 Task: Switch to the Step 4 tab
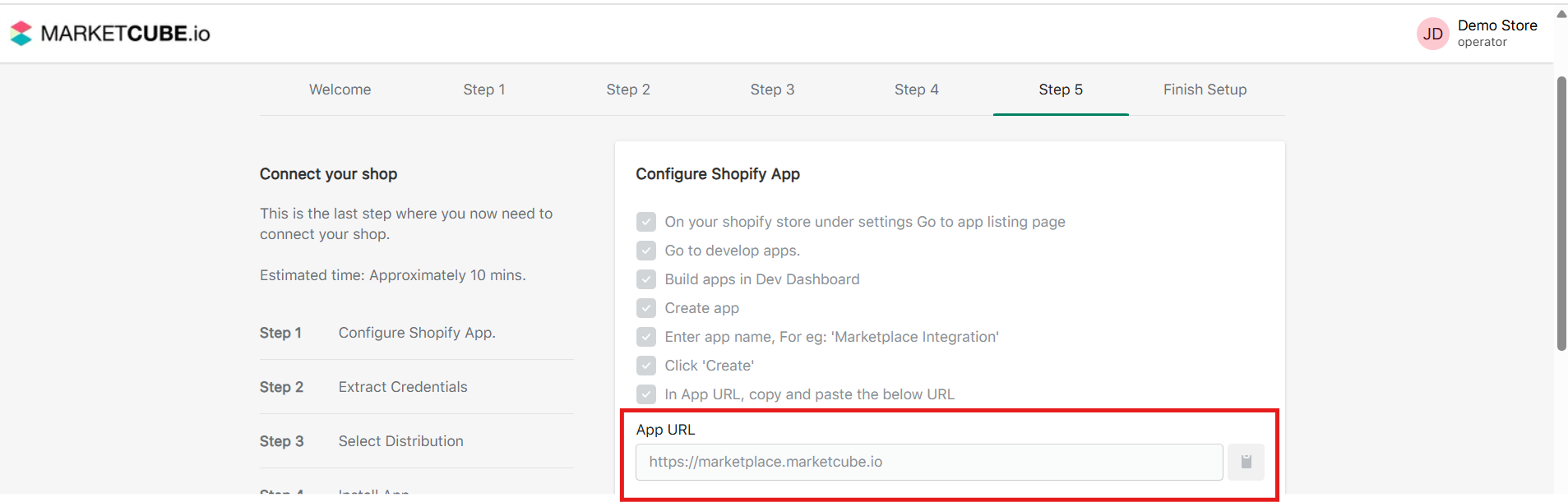[x=917, y=90]
